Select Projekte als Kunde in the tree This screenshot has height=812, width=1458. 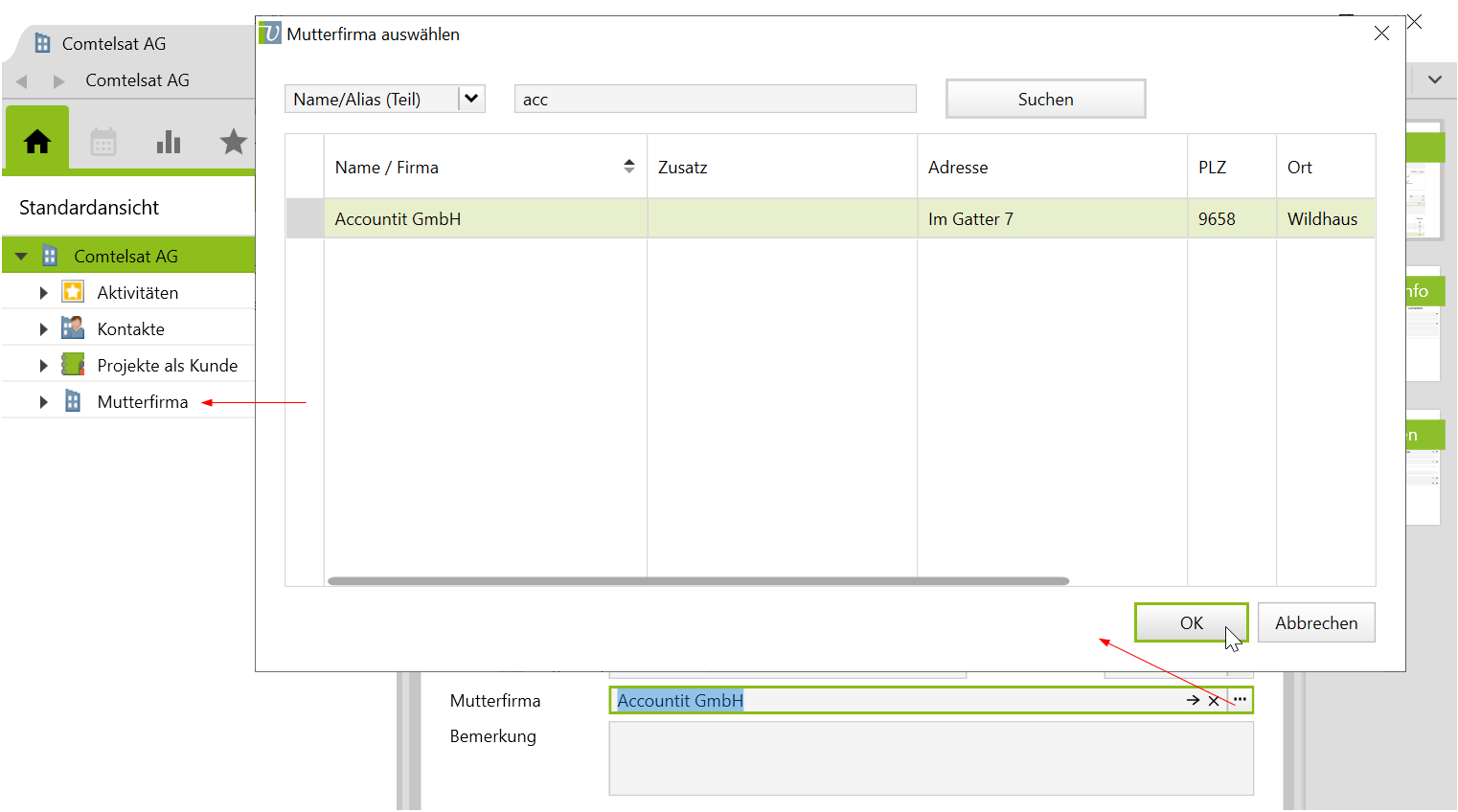click(x=167, y=366)
